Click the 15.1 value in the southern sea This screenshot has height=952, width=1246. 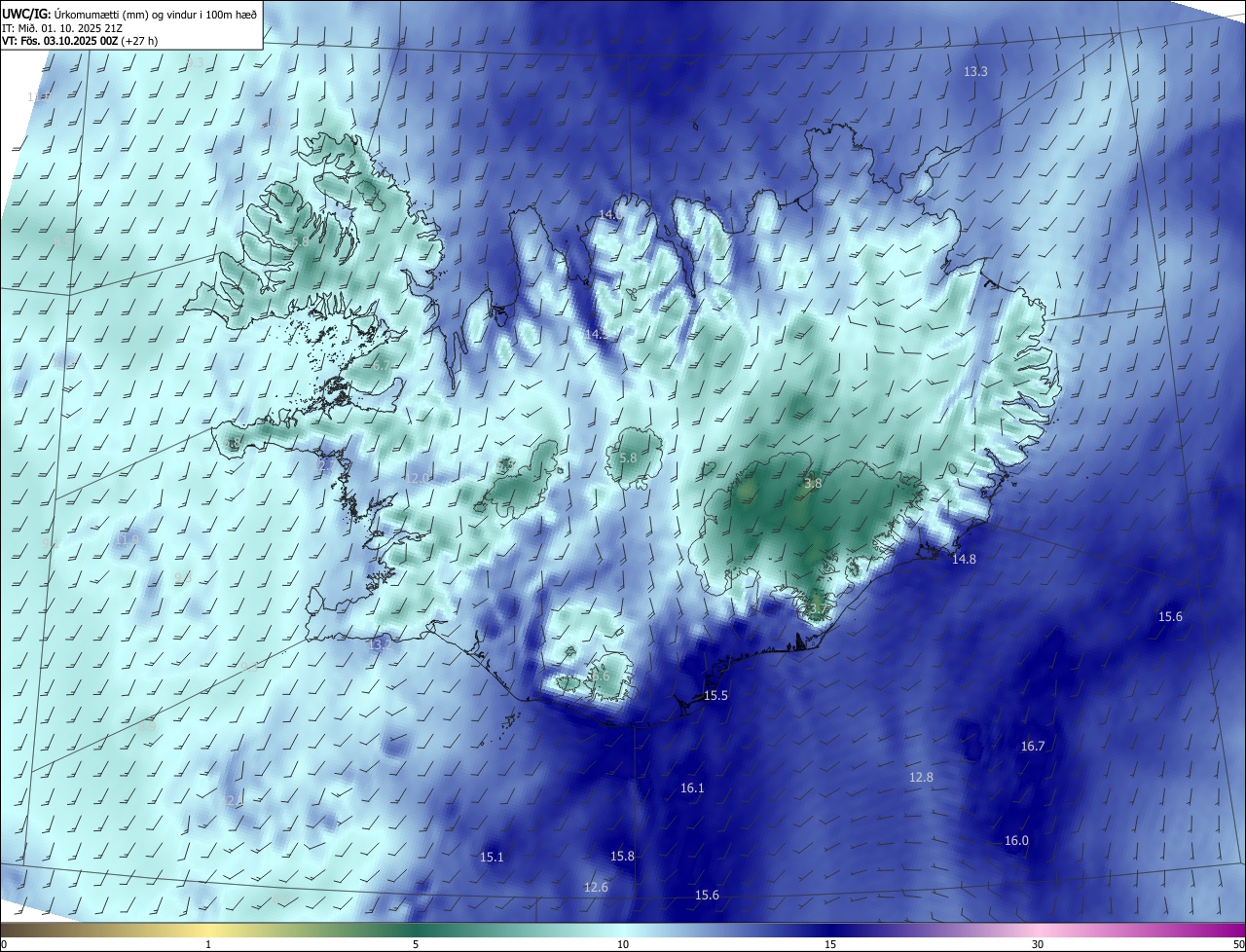[x=492, y=858]
